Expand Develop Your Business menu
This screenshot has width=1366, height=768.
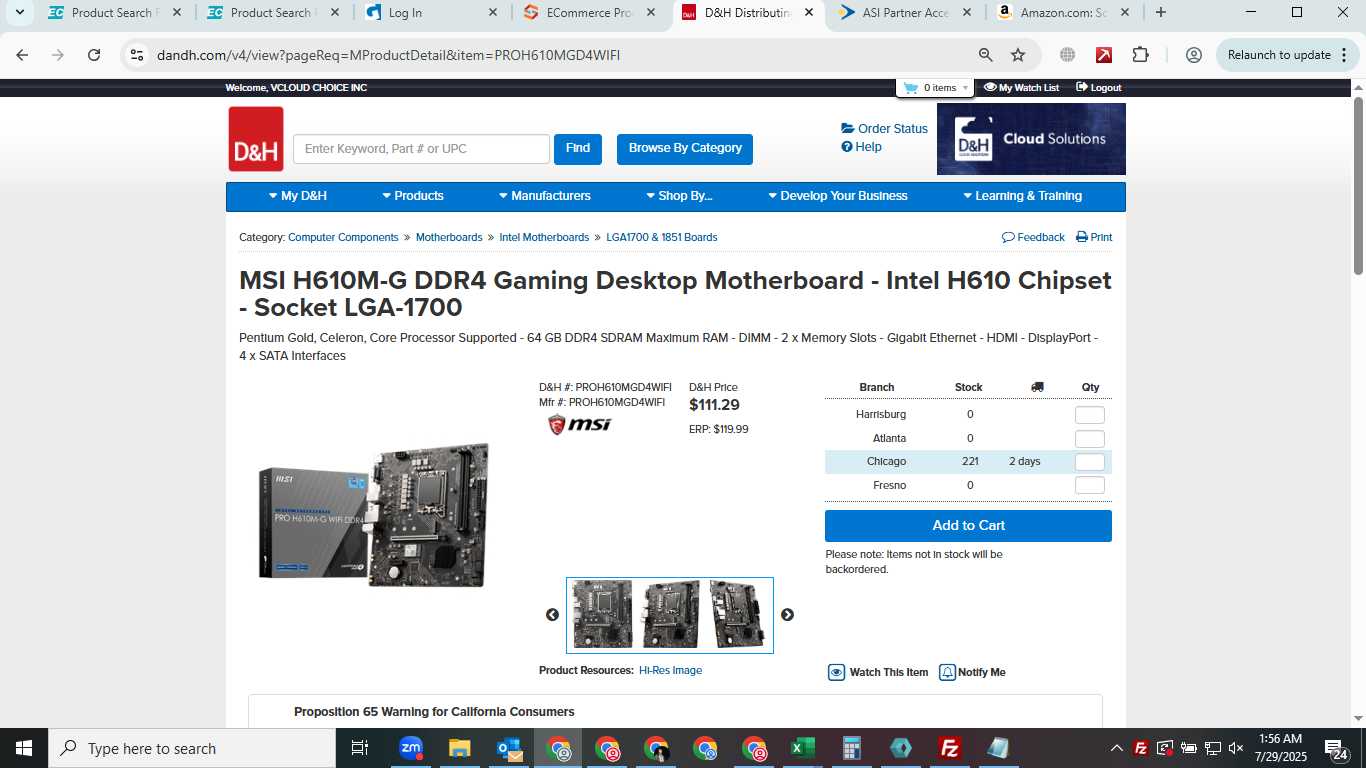point(838,196)
